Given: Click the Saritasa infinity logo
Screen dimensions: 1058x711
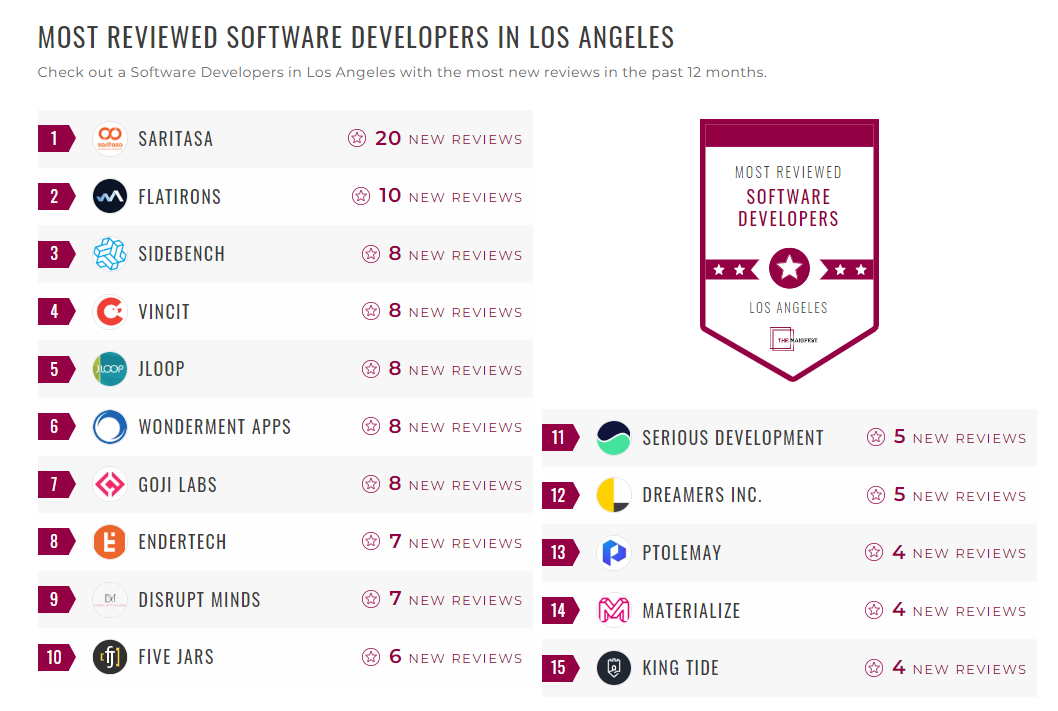Looking at the screenshot, I should (x=109, y=138).
